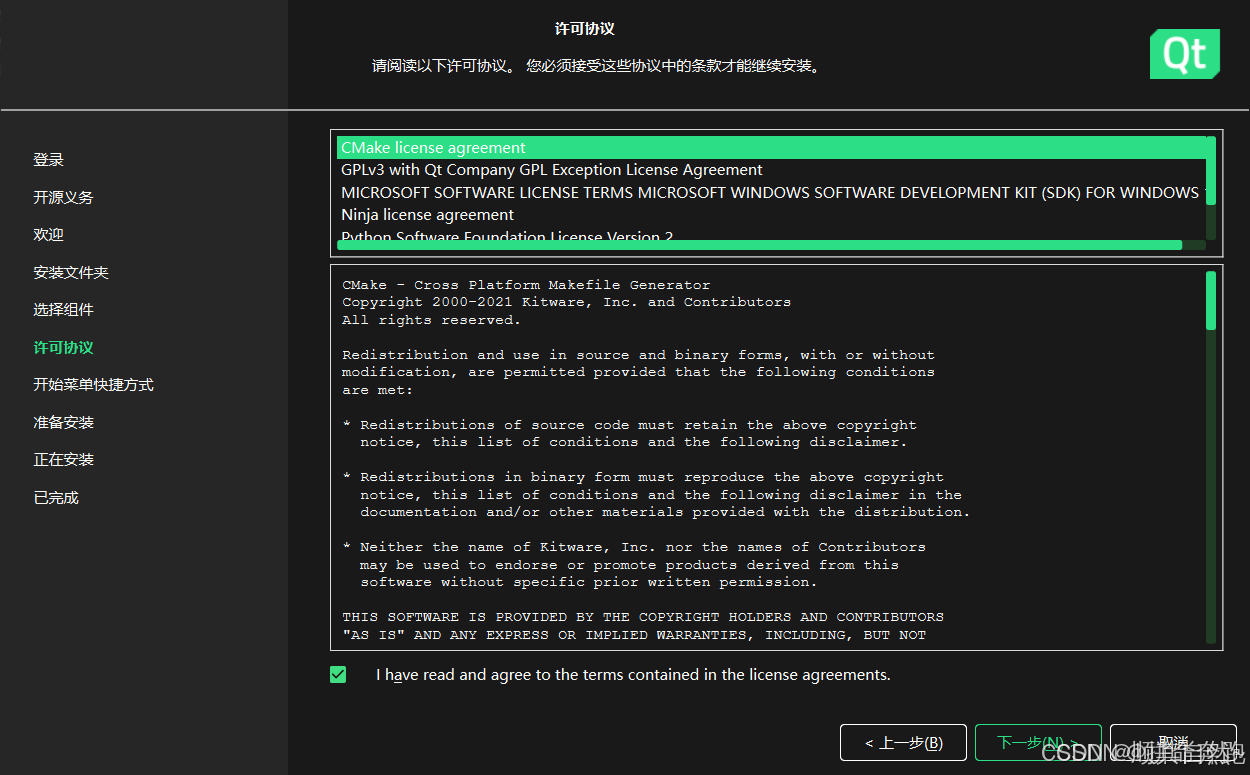
Task: Click 下一步 to proceed with installation
Action: [1038, 742]
